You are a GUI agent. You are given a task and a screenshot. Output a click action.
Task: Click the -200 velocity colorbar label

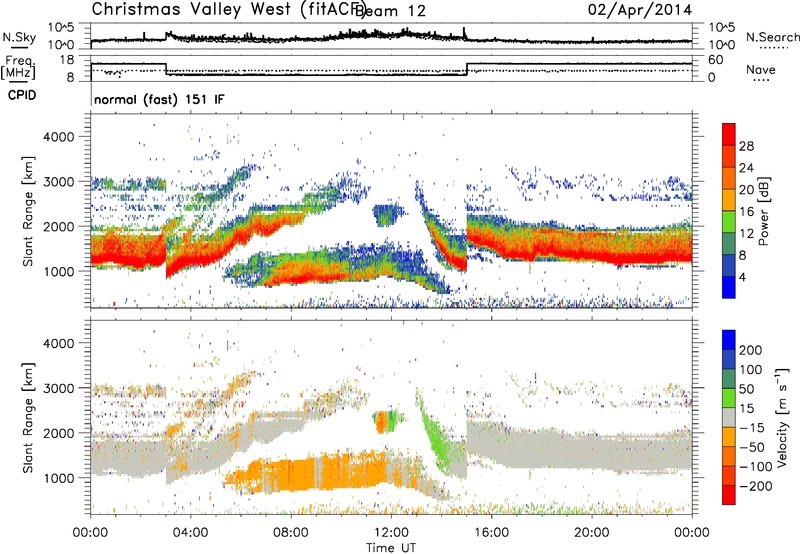756,486
